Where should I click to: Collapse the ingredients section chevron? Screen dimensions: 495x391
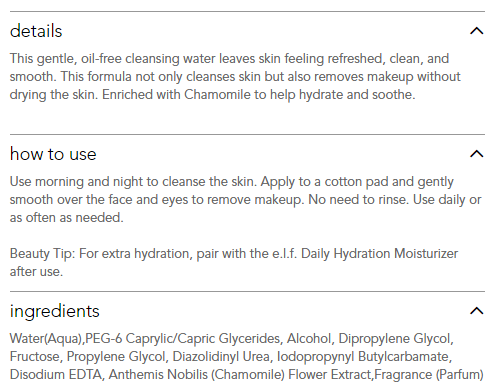[x=476, y=311]
